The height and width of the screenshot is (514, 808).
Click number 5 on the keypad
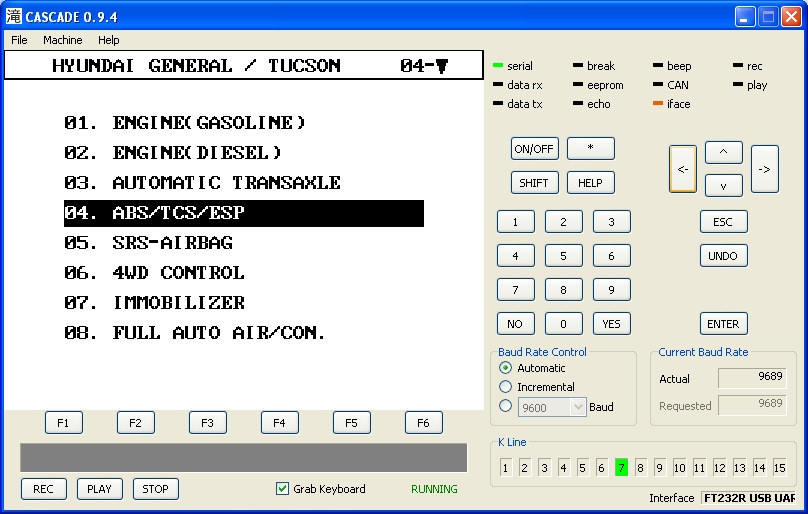(564, 256)
